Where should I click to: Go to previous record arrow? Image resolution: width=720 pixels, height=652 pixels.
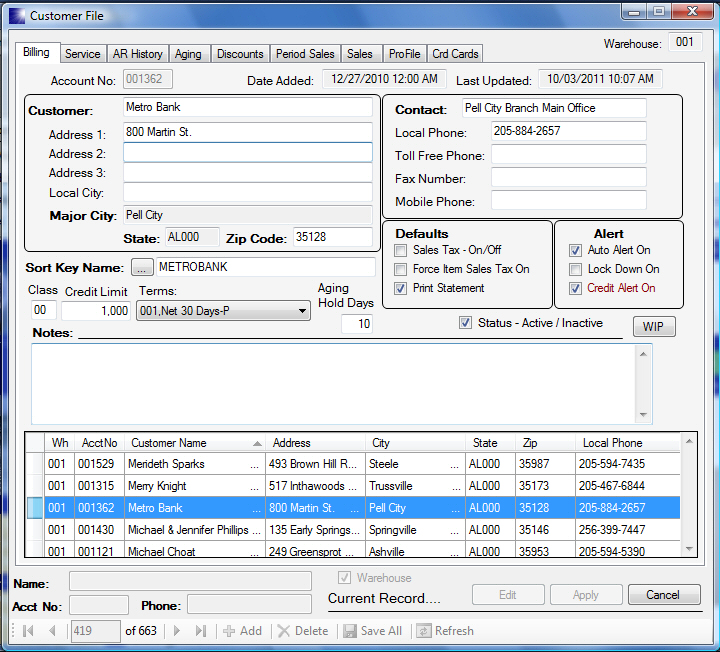click(52, 631)
